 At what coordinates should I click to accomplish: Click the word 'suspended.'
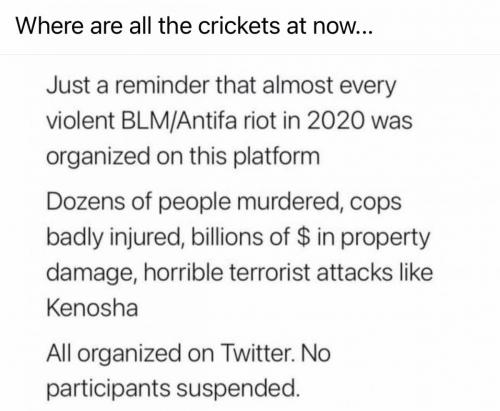(x=237, y=388)
